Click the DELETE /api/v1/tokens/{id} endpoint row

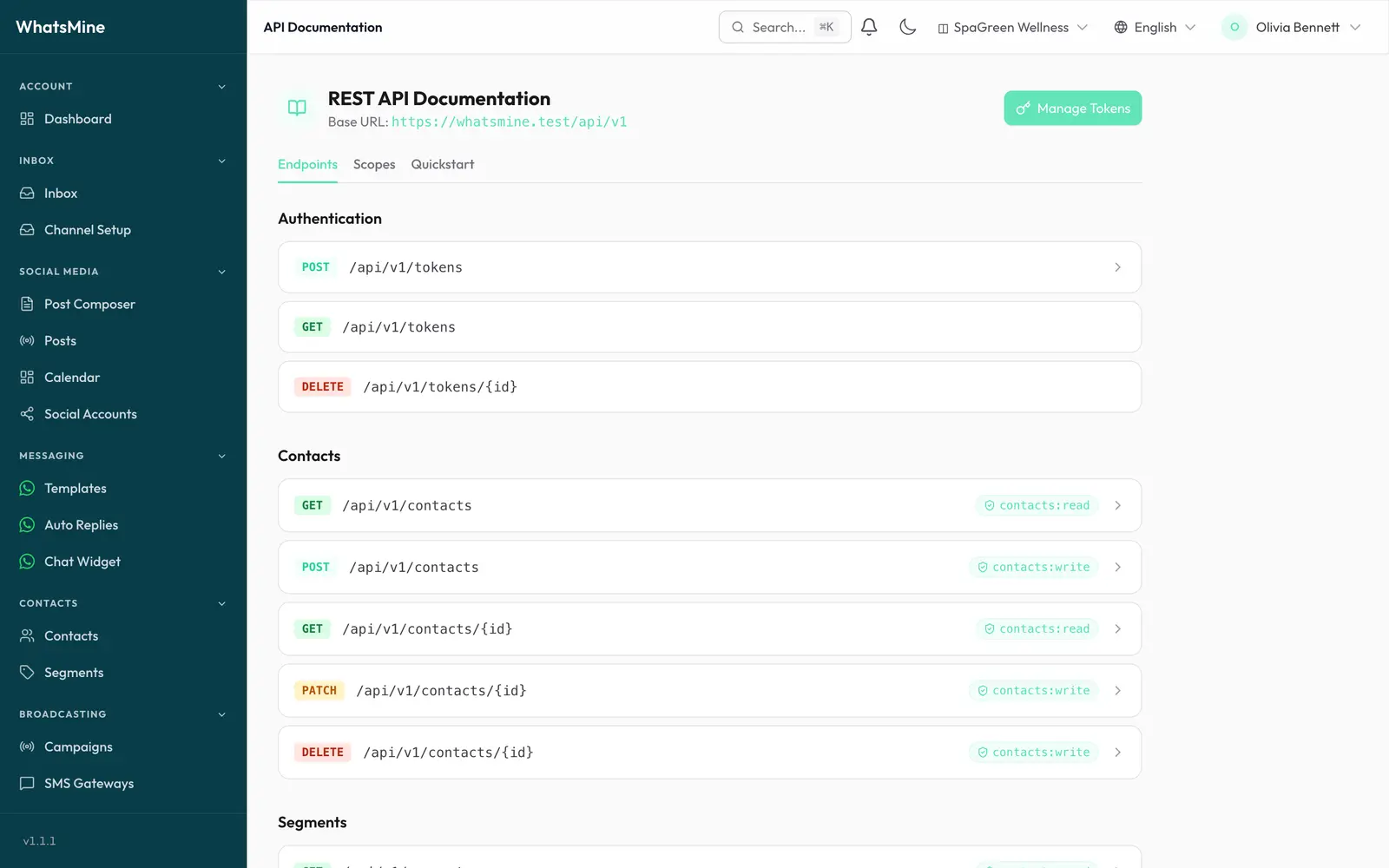click(709, 387)
